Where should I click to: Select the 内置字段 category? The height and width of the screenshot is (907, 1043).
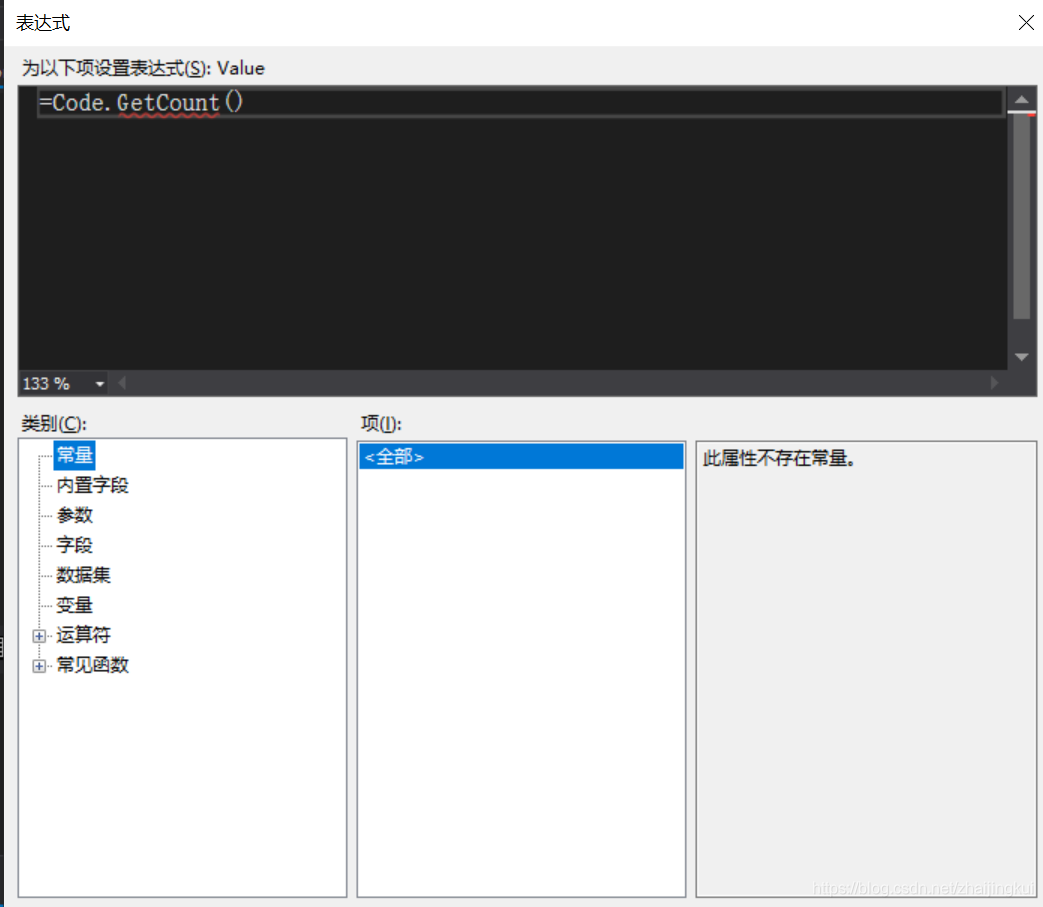tap(92, 485)
